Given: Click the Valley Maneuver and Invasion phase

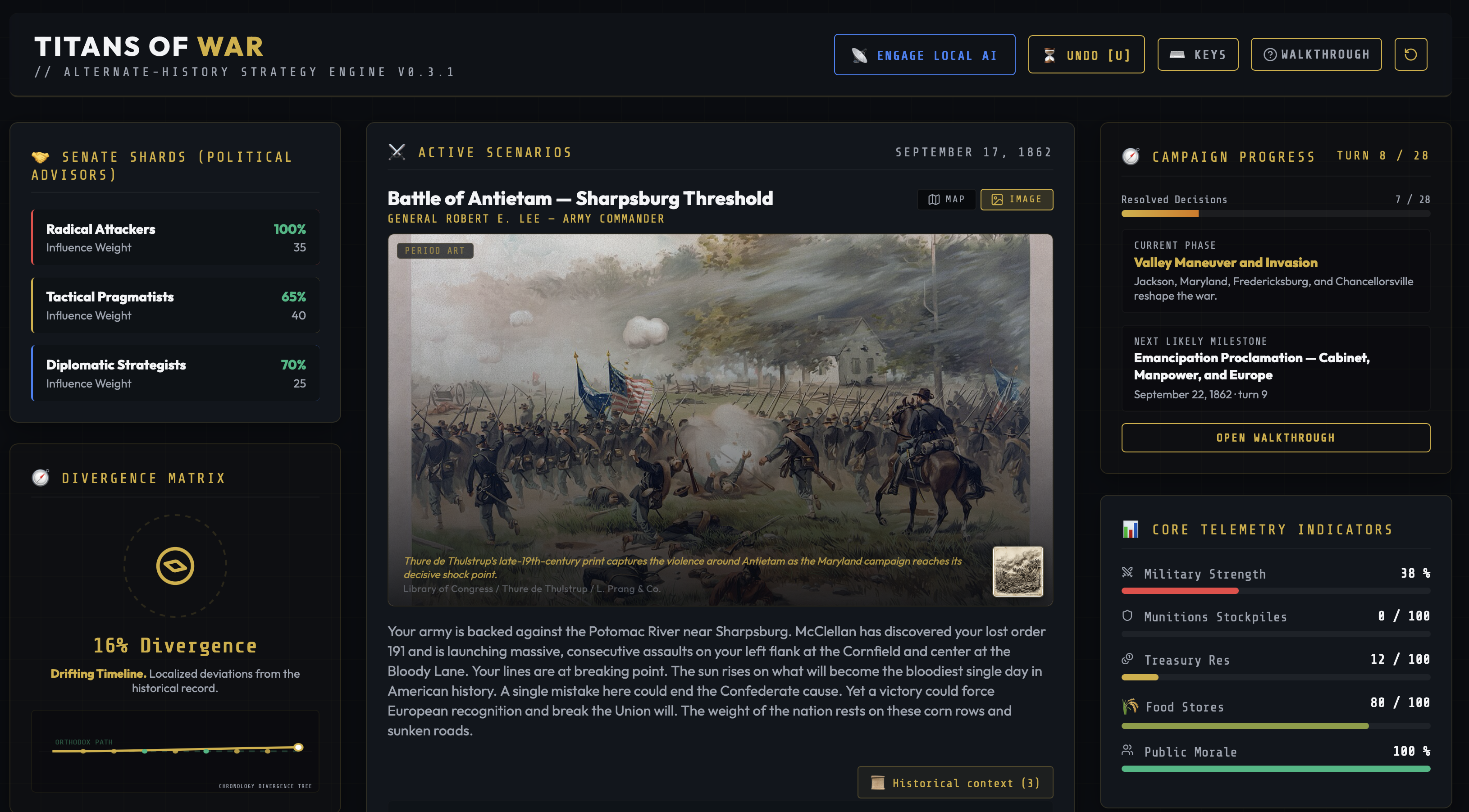Looking at the screenshot, I should (1226, 262).
